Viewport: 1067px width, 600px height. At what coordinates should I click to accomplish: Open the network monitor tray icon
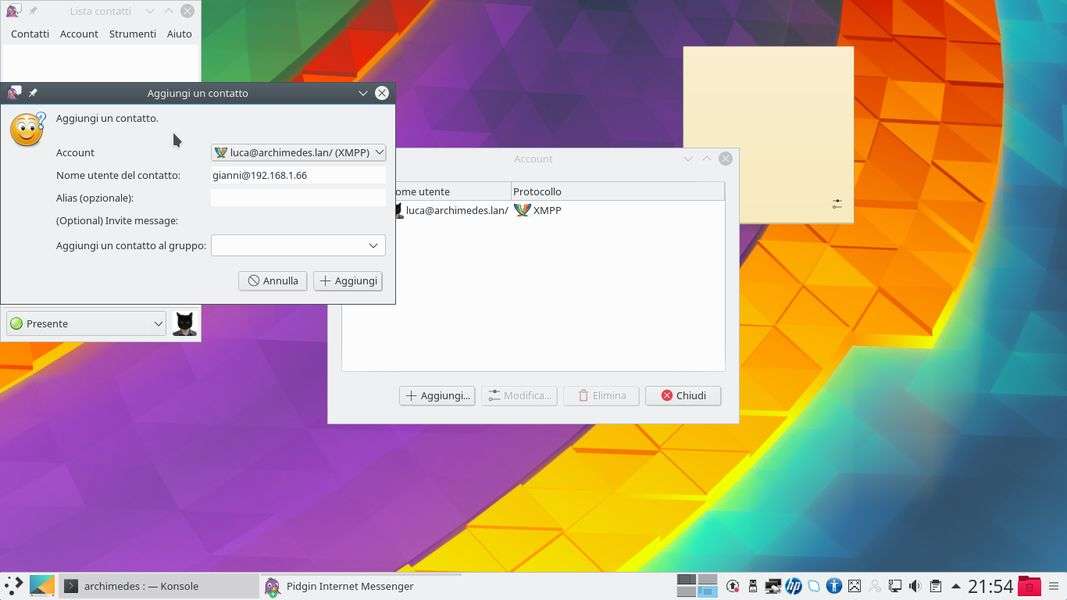[x=895, y=586]
